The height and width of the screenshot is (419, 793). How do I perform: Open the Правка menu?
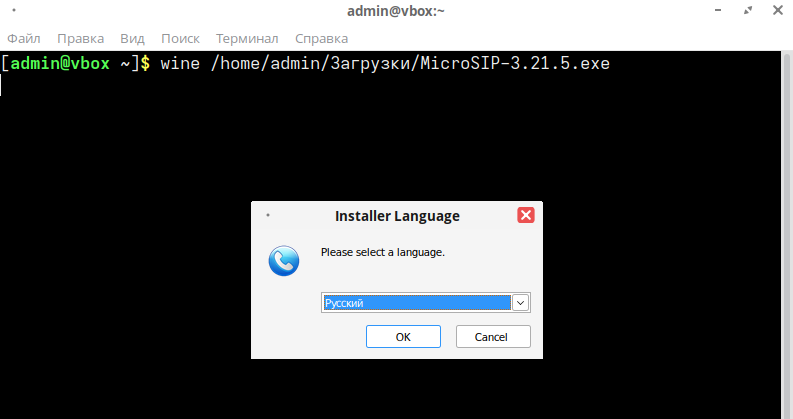(x=80, y=38)
